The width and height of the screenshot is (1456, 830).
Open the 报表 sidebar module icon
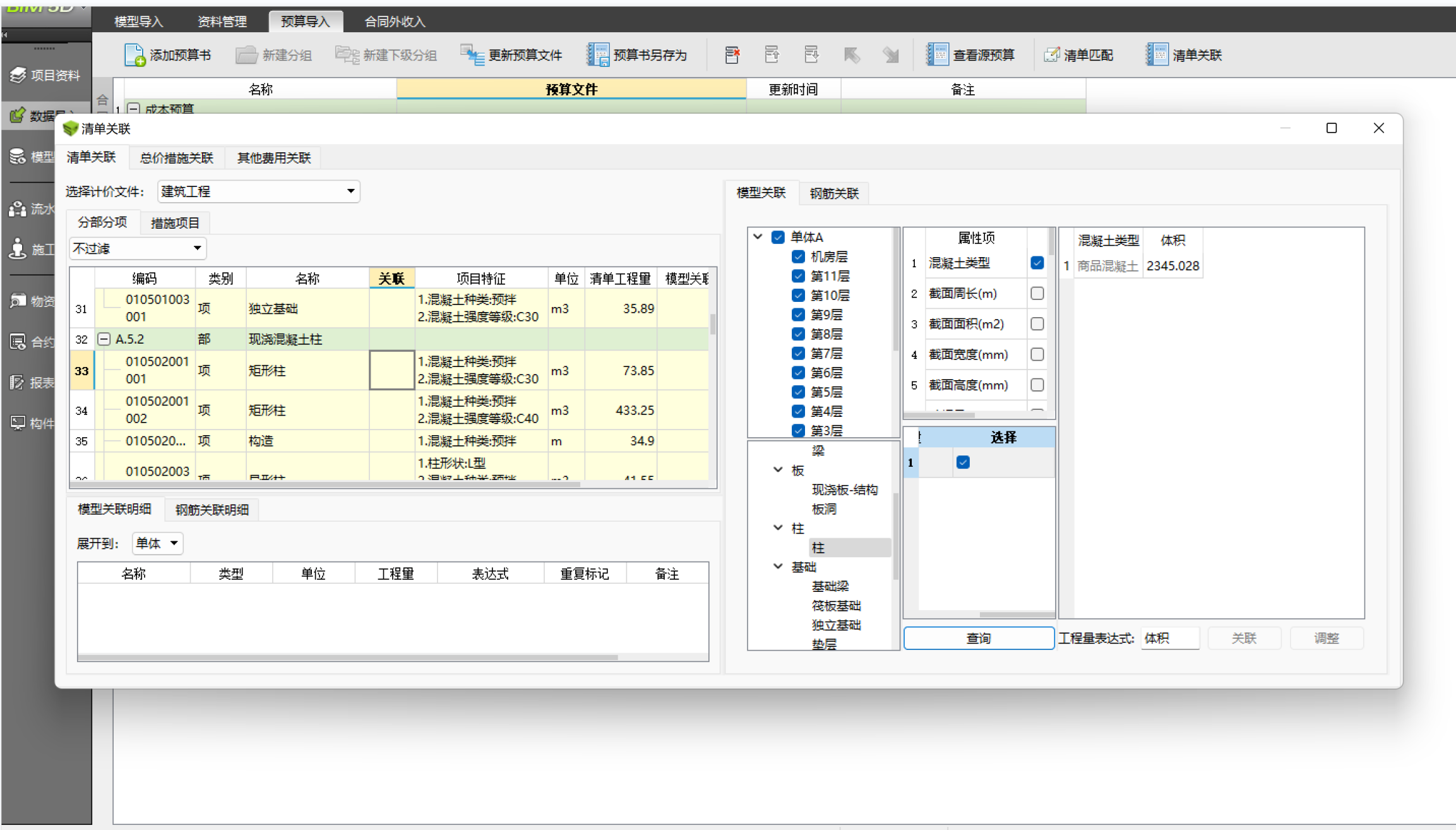click(18, 382)
